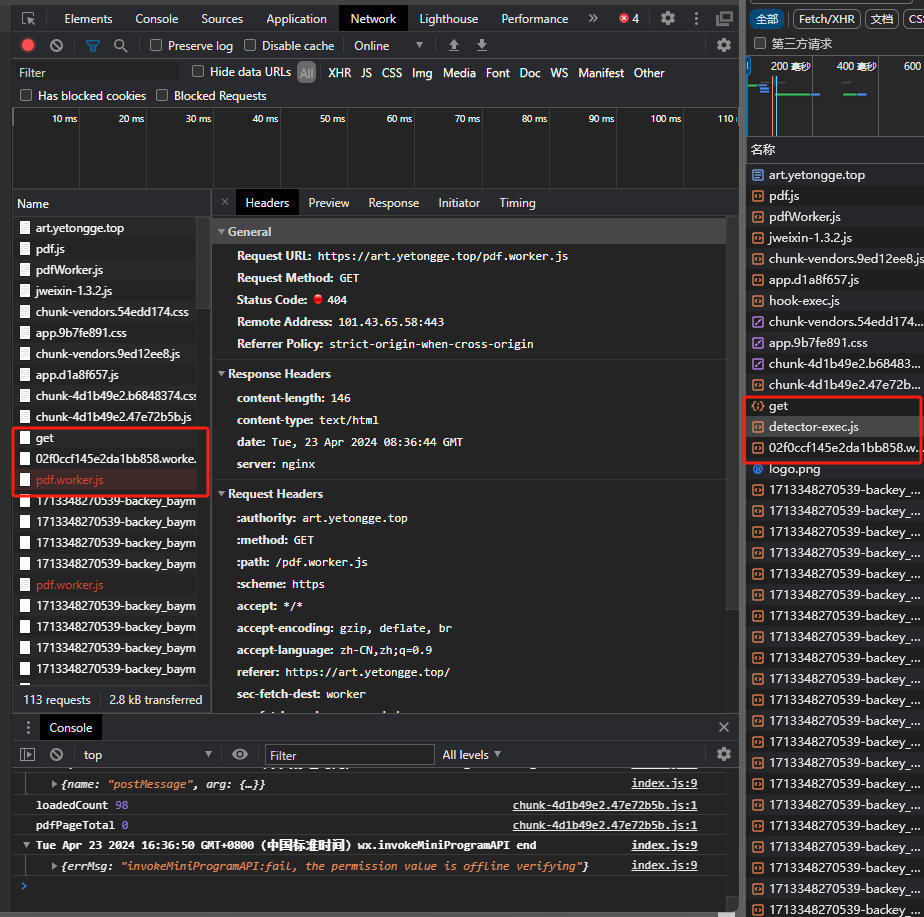This screenshot has width=924, height=917.
Task: Clear the console output
Action: coord(57,755)
